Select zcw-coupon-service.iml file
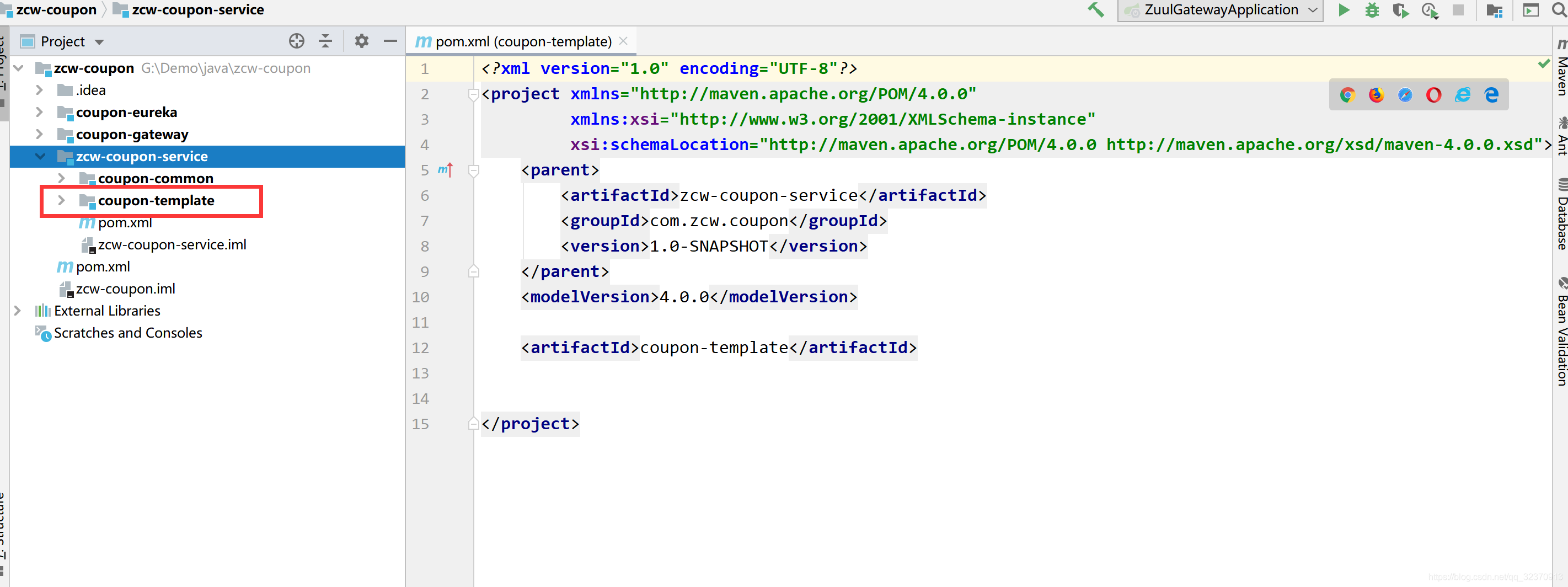Screen dimensions: 1568x587 (x=172, y=245)
